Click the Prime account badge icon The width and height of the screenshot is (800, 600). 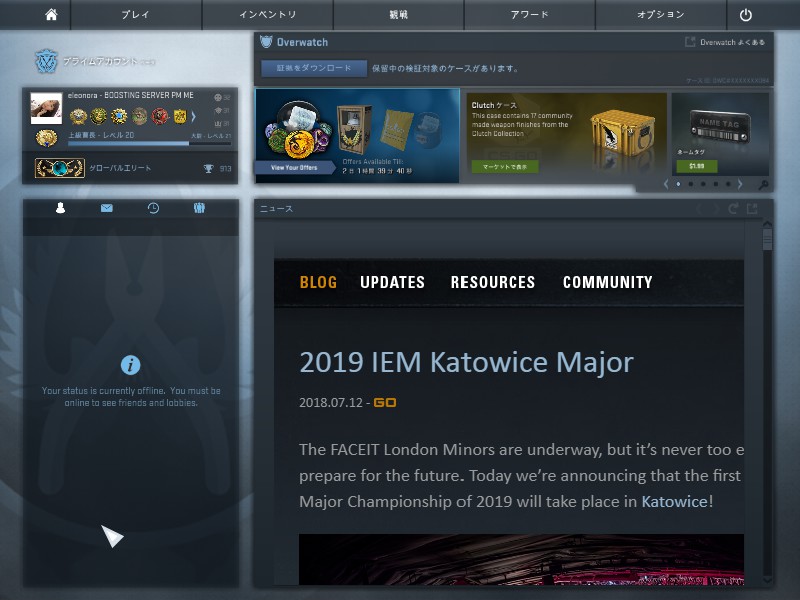[46, 61]
